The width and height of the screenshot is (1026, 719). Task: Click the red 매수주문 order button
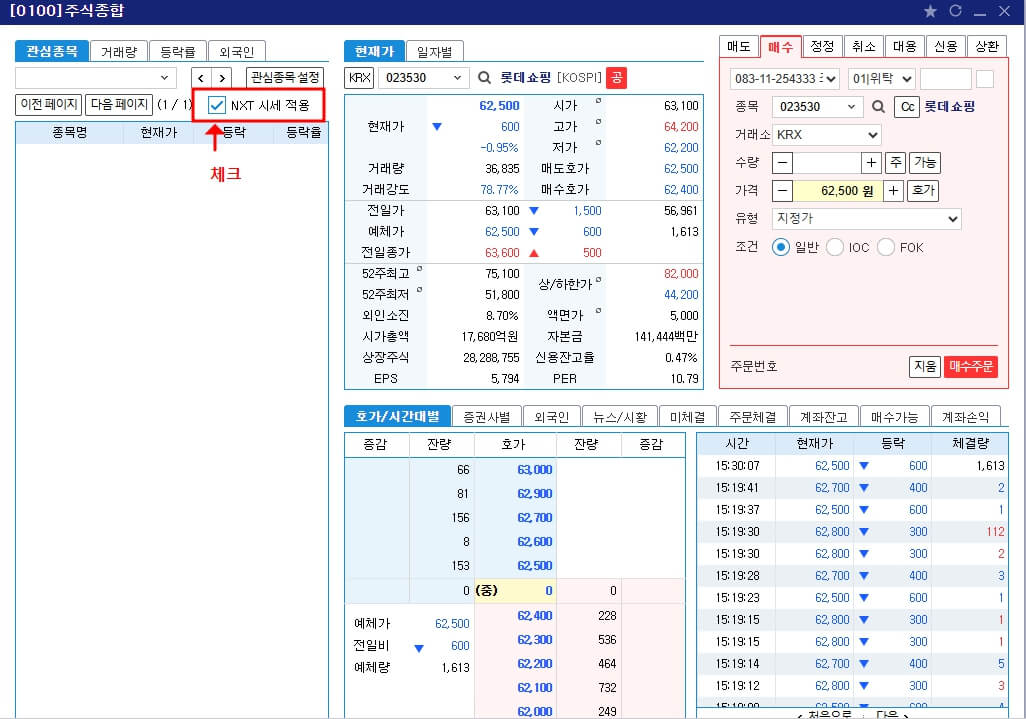(969, 366)
